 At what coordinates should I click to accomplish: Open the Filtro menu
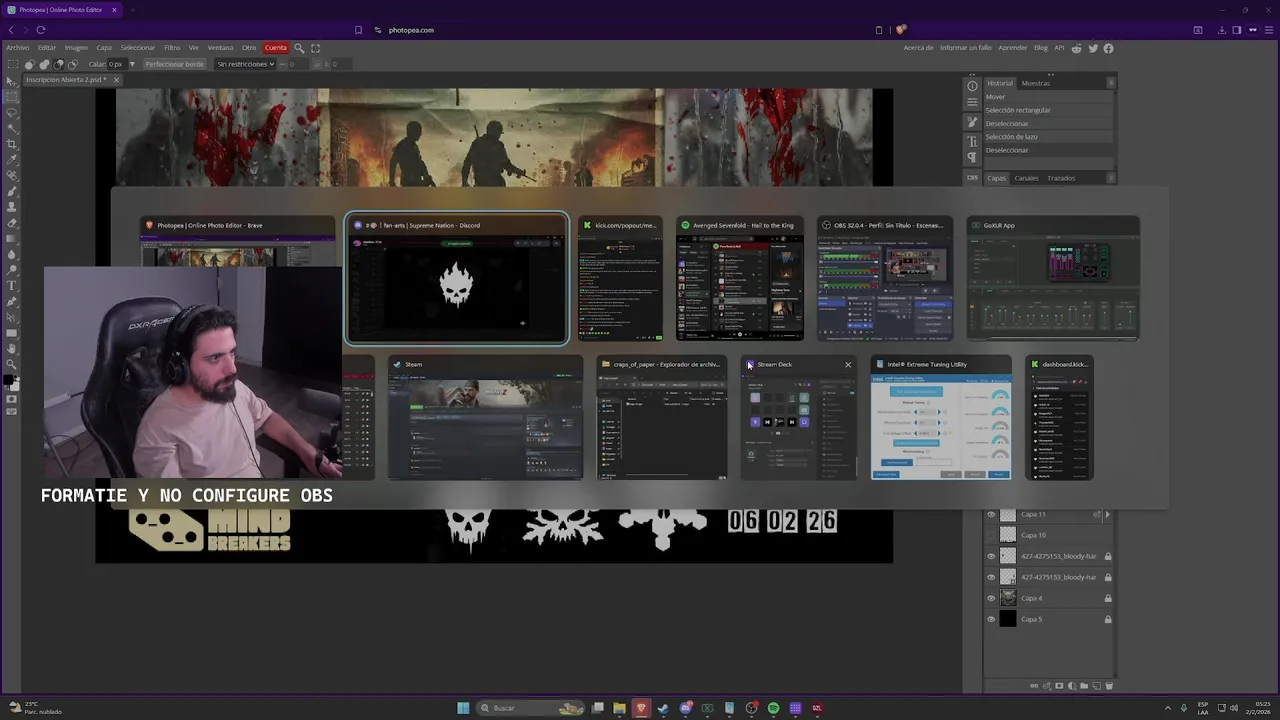[x=172, y=48]
